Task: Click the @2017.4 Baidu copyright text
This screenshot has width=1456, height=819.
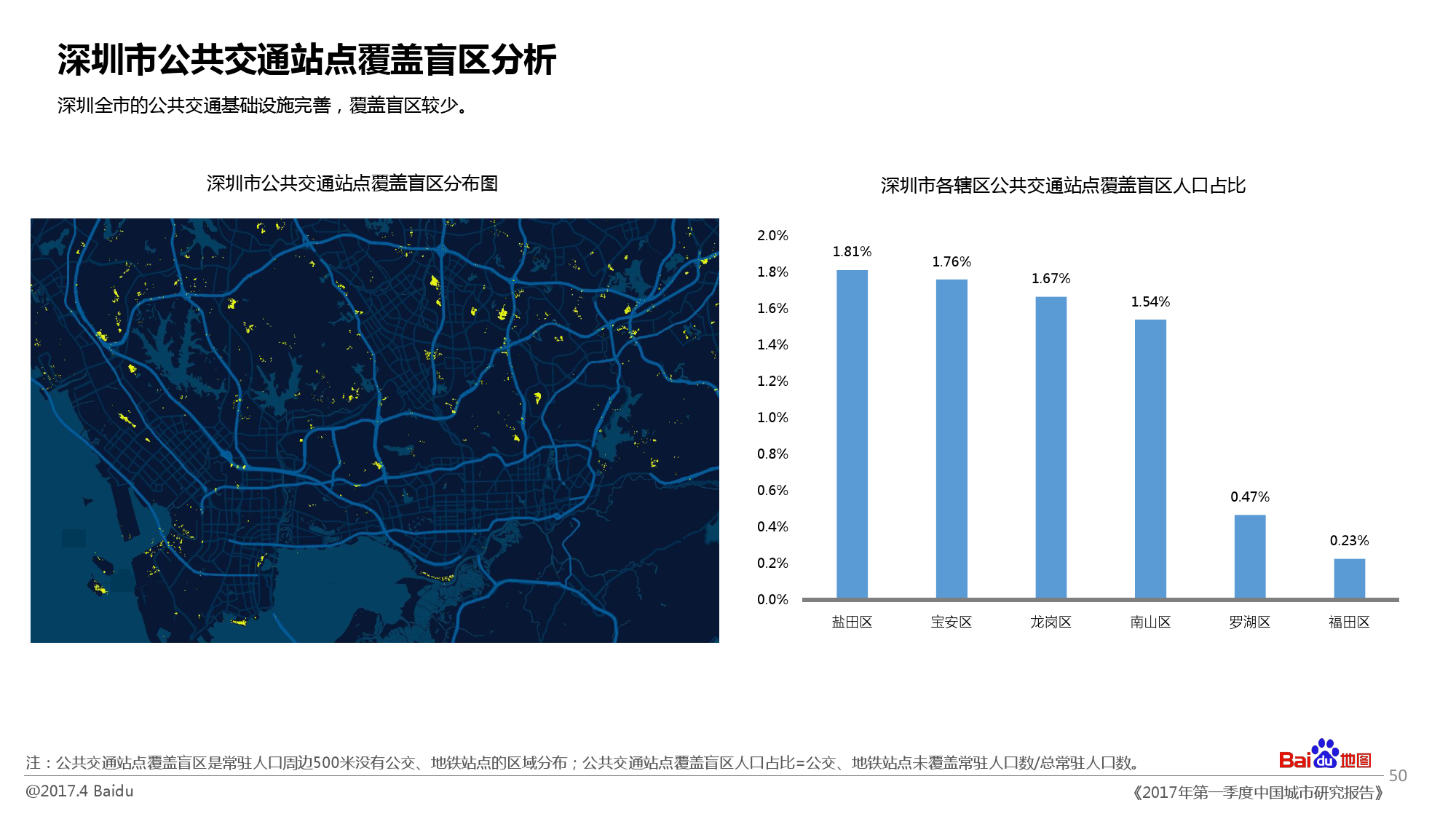Action: [79, 791]
